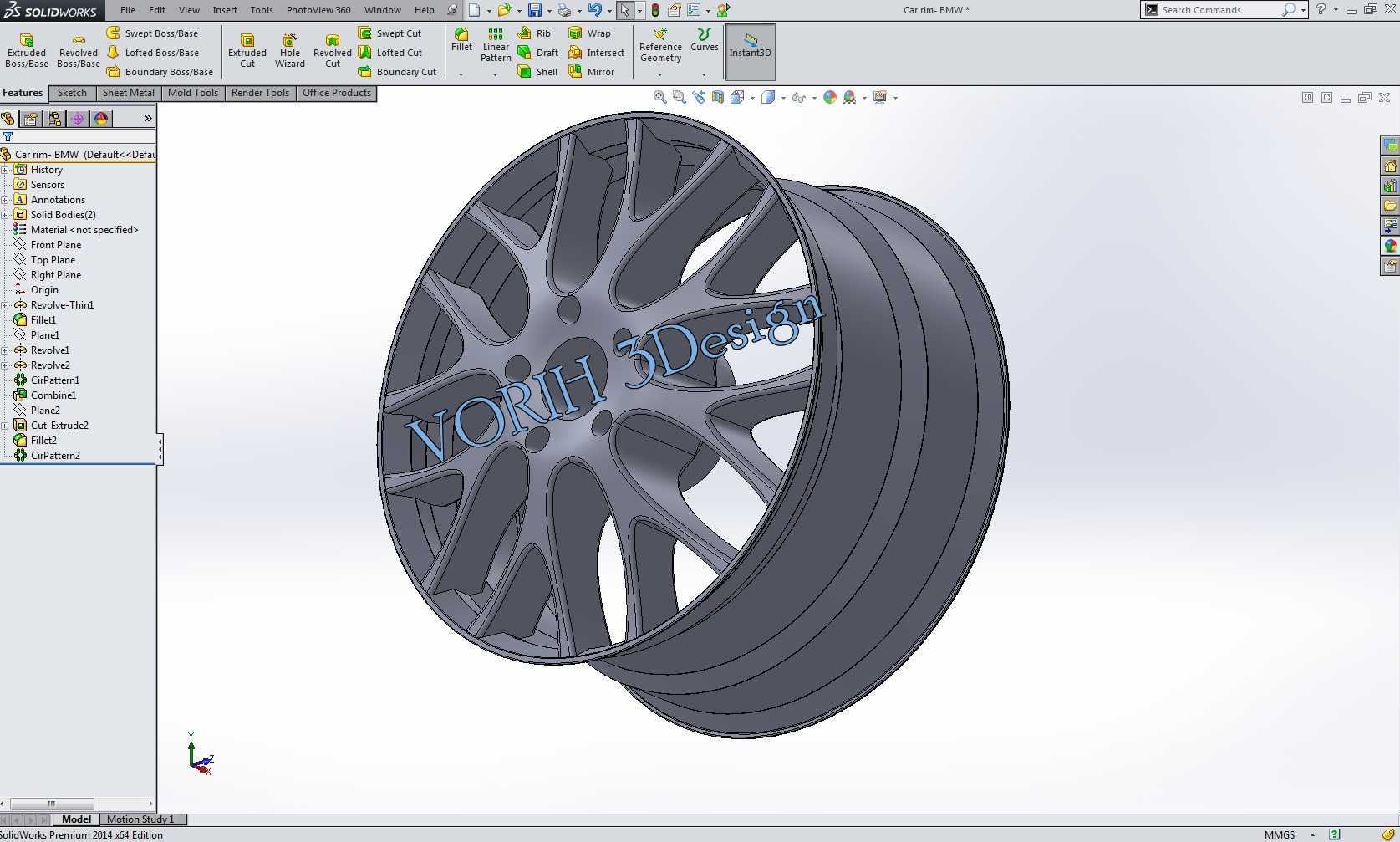
Task: Show more manager tabs chevron
Action: click(x=148, y=119)
